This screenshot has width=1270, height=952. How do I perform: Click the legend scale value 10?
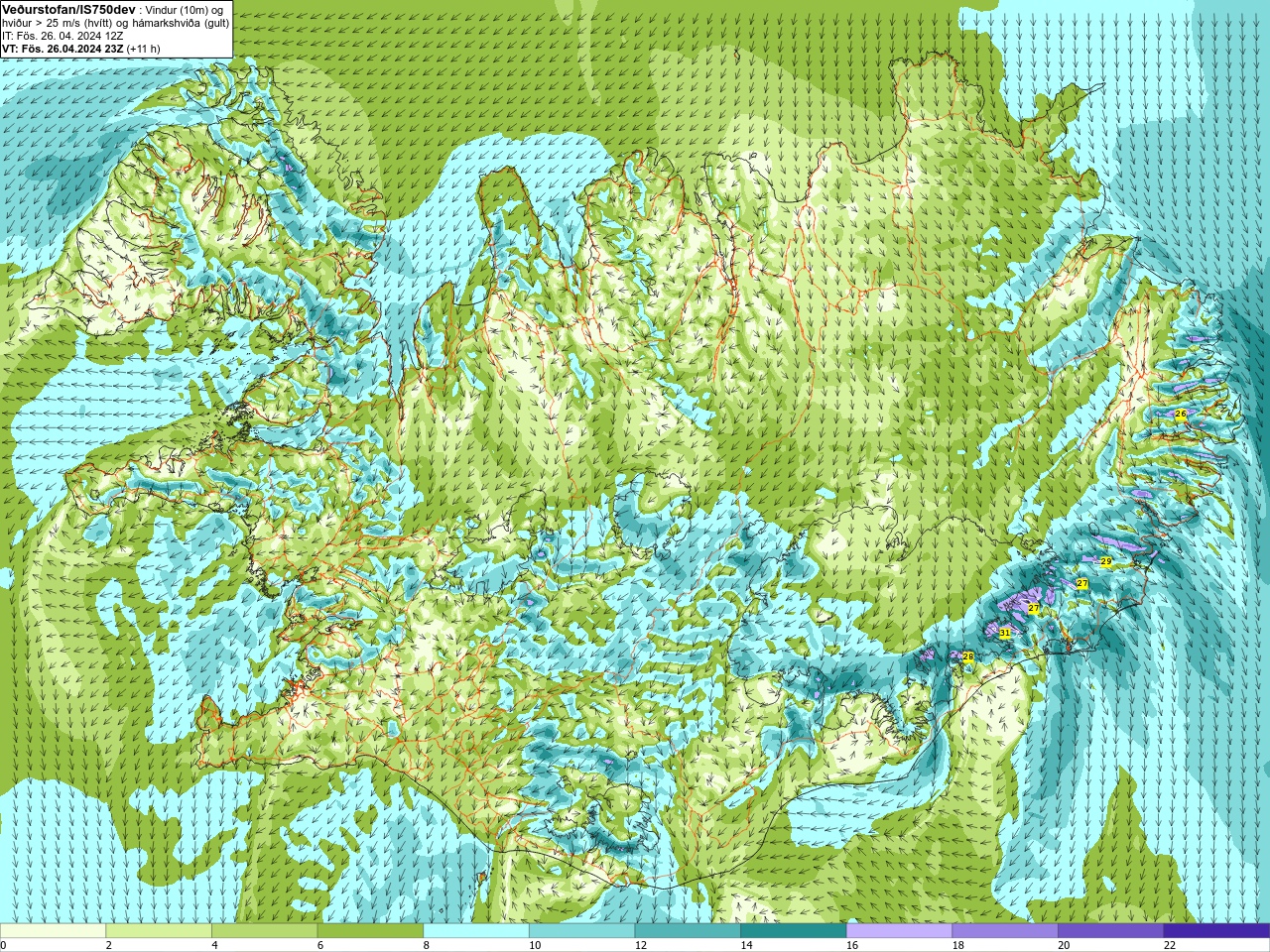pyautogui.click(x=535, y=945)
